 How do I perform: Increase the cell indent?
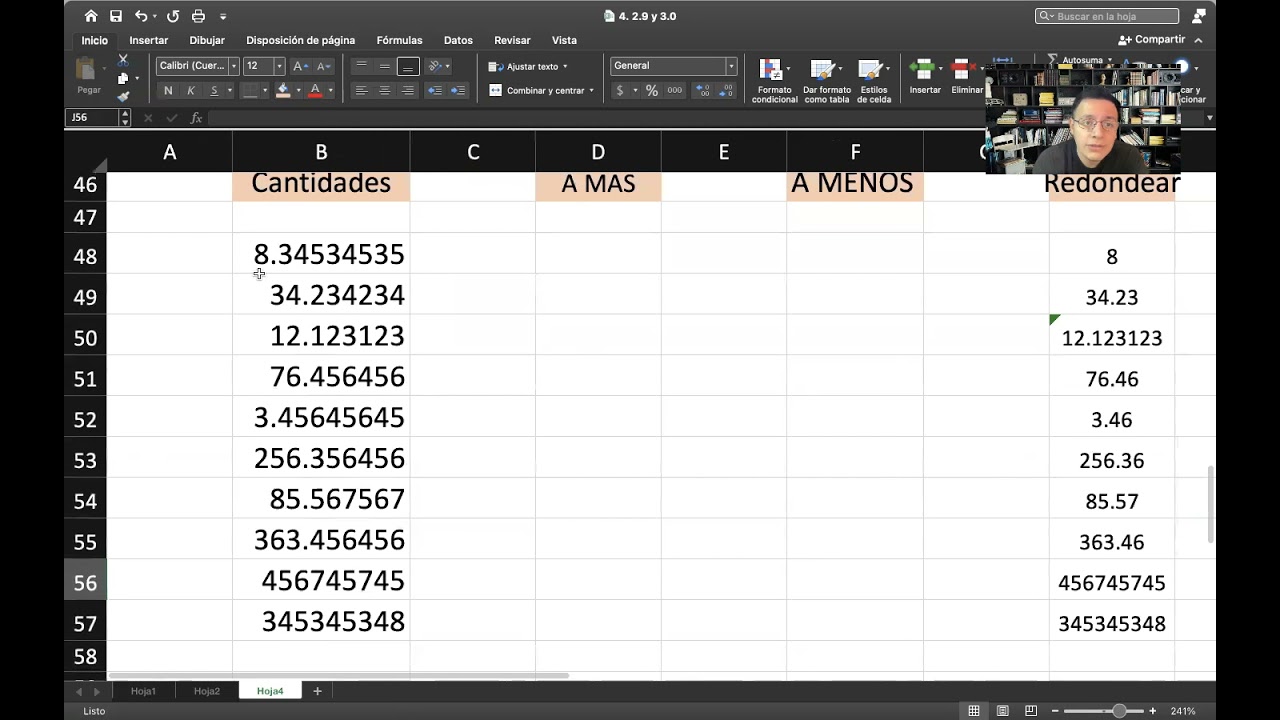[458, 91]
